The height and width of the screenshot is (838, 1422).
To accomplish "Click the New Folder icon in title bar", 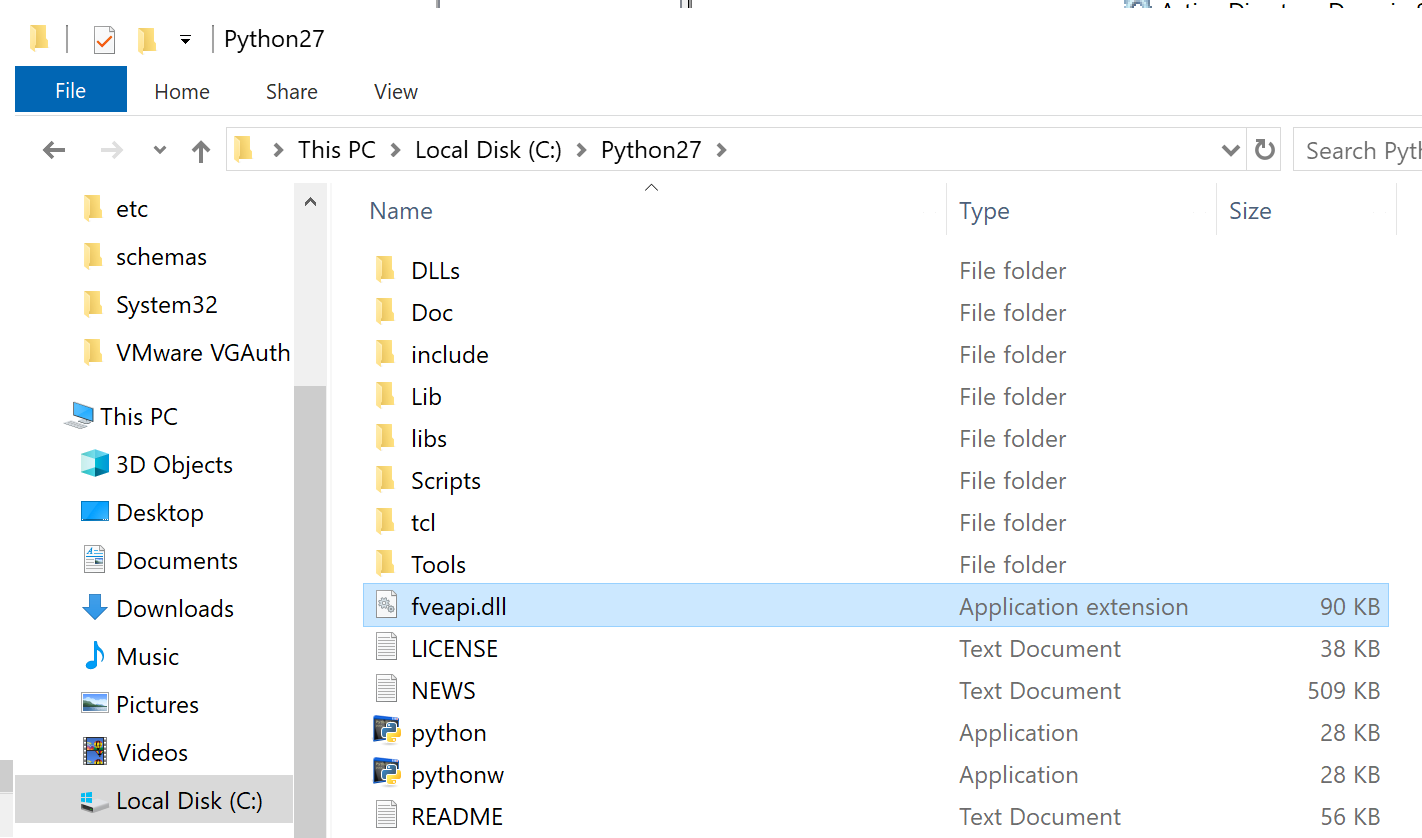I will point(147,40).
